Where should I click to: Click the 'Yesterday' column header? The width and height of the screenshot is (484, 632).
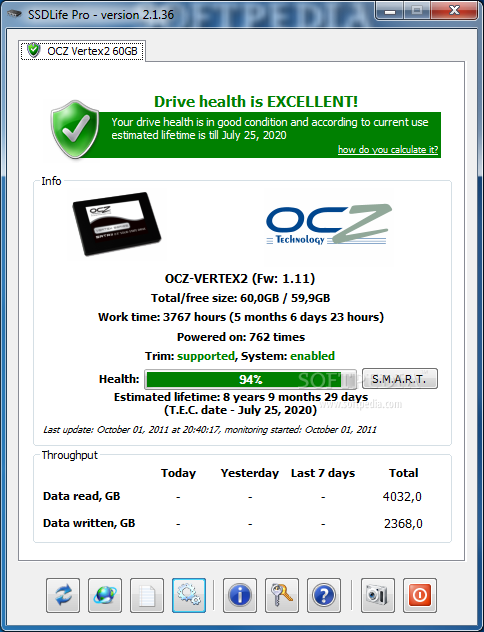pos(249,473)
